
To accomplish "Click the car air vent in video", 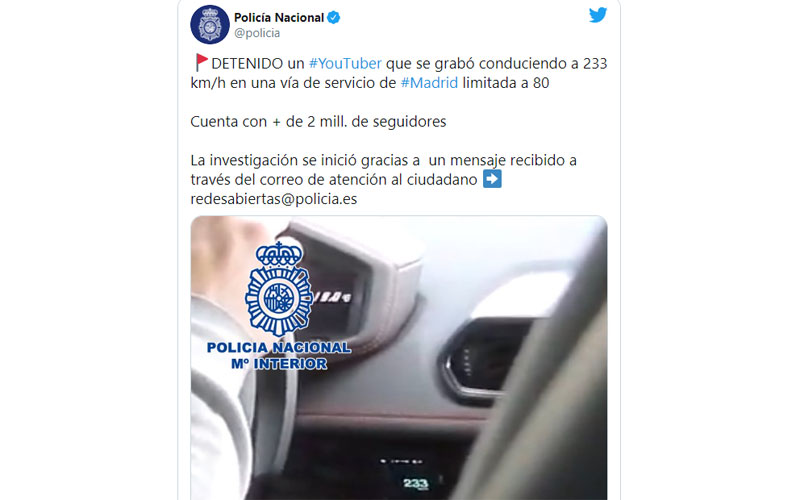I will 485,355.
